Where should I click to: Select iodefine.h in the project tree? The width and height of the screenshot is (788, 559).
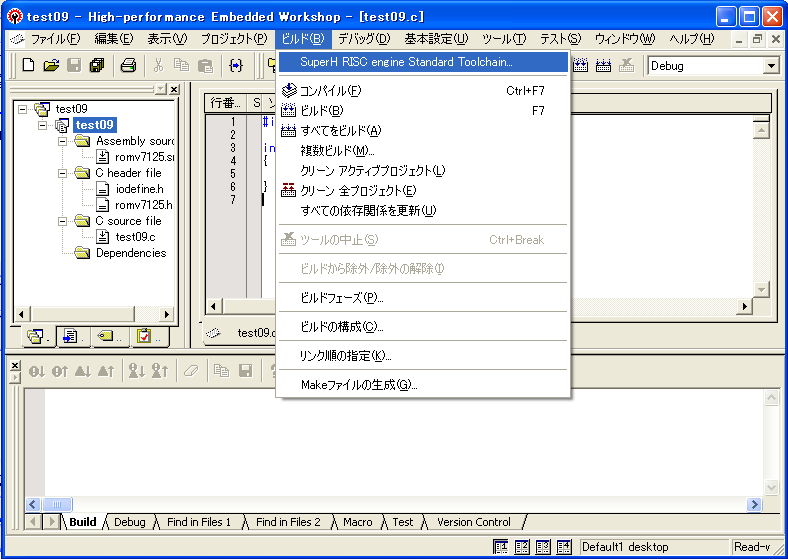pyautogui.click(x=138, y=189)
